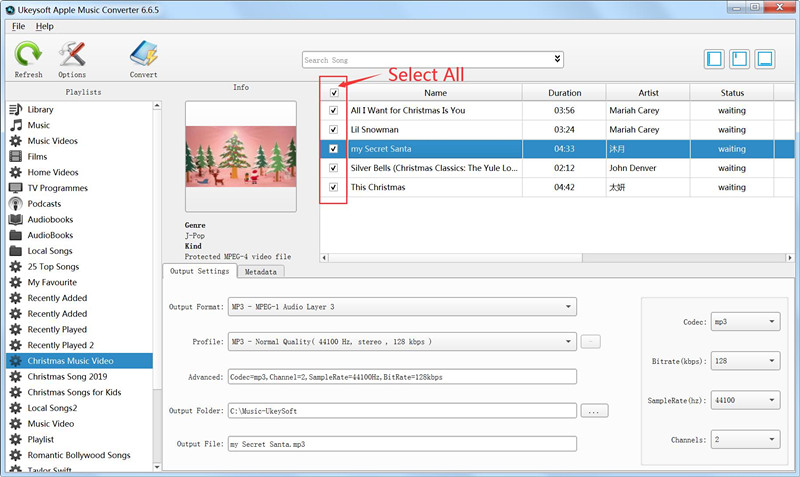800x477 pixels.
Task: Open the Help menu
Action: tap(44, 26)
